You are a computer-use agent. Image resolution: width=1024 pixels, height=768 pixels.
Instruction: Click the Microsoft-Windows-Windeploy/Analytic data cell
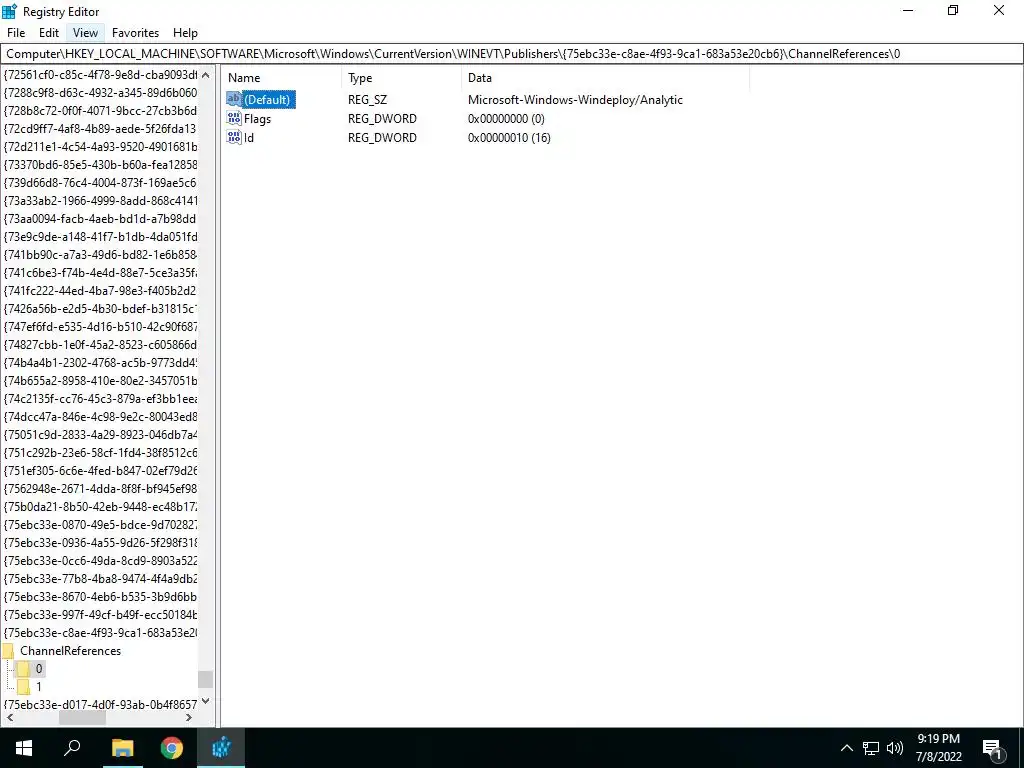point(575,100)
